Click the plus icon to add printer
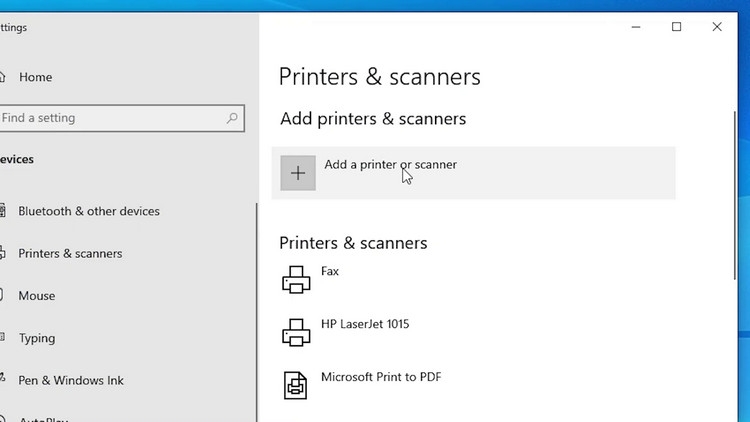This screenshot has height=422, width=750. [298, 173]
